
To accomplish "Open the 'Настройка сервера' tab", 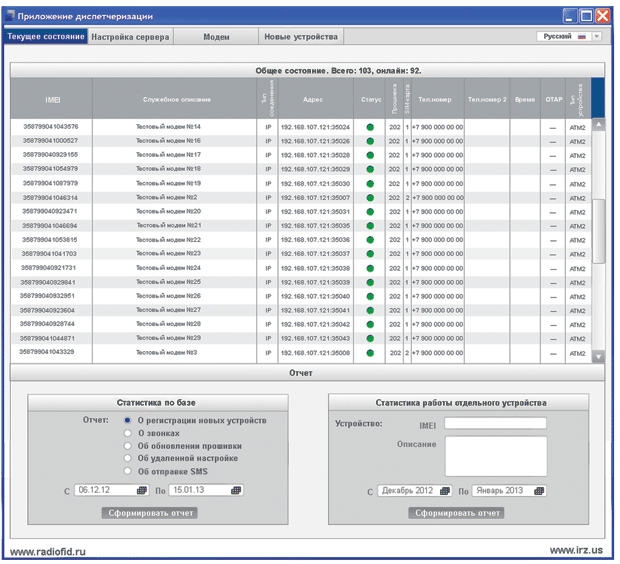I will tap(130, 37).
